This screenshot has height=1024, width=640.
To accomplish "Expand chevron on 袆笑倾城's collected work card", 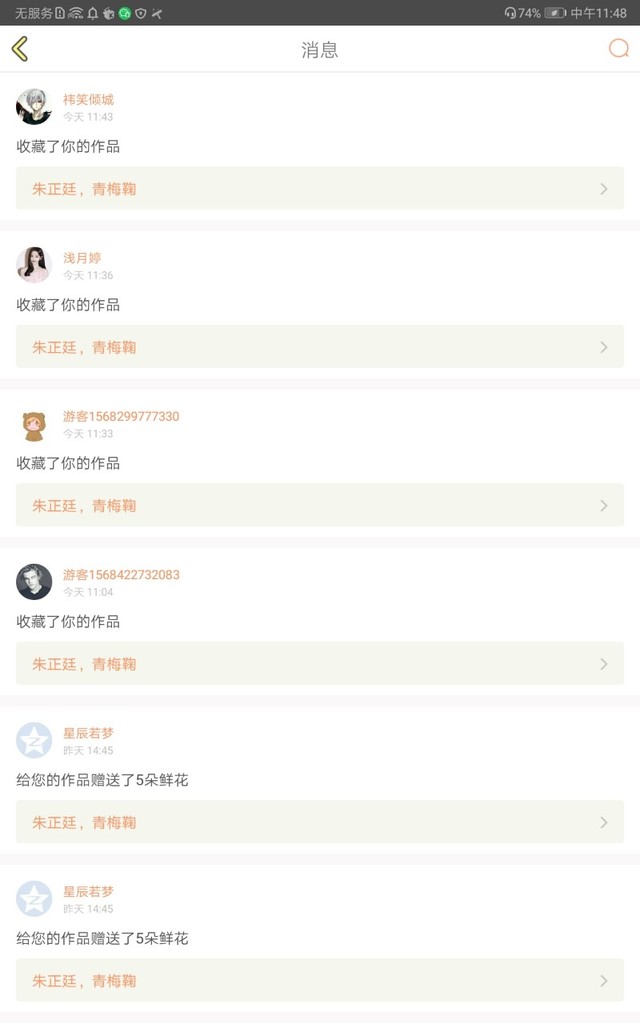I will point(603,189).
